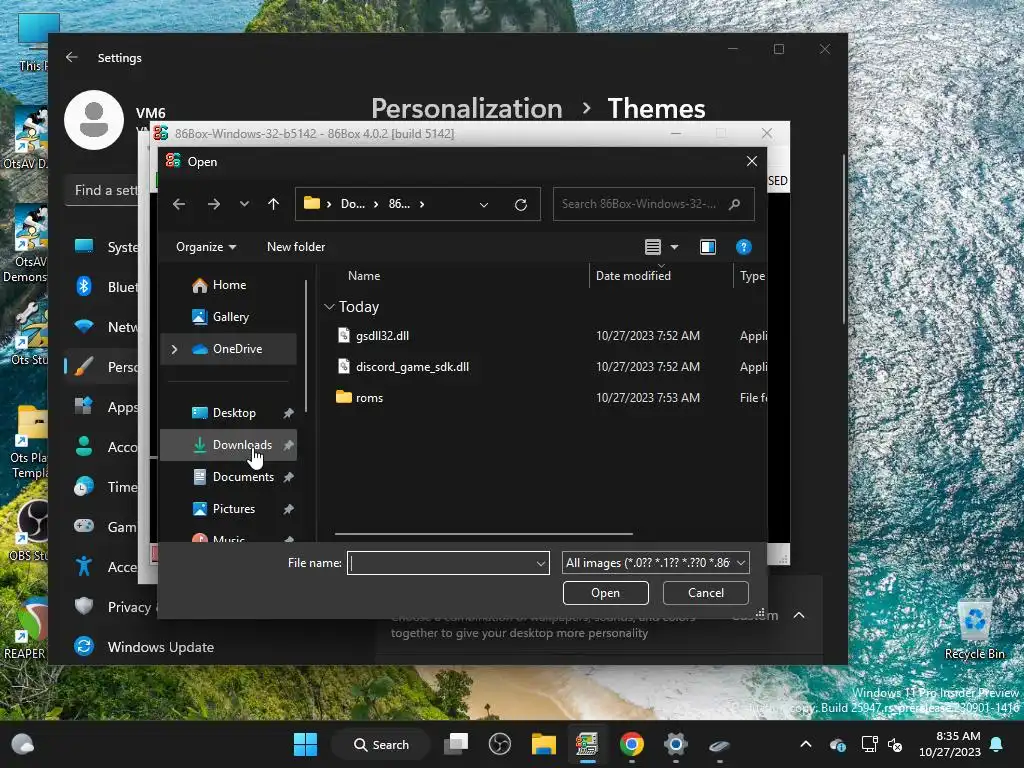Collapse the themes section chevron in Settings
The image size is (1024, 768).
click(799, 615)
